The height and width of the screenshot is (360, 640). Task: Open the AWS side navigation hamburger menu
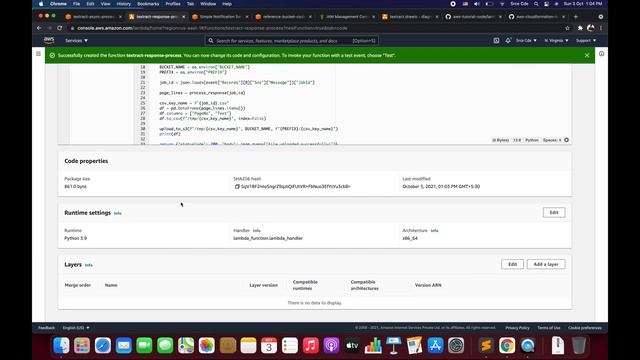(x=38, y=54)
